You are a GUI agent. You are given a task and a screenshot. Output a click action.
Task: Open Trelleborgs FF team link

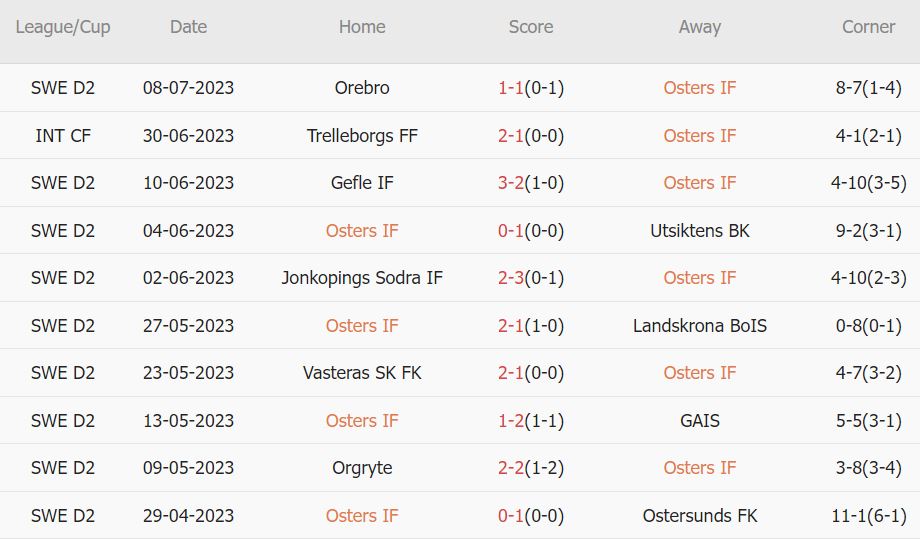pos(362,136)
